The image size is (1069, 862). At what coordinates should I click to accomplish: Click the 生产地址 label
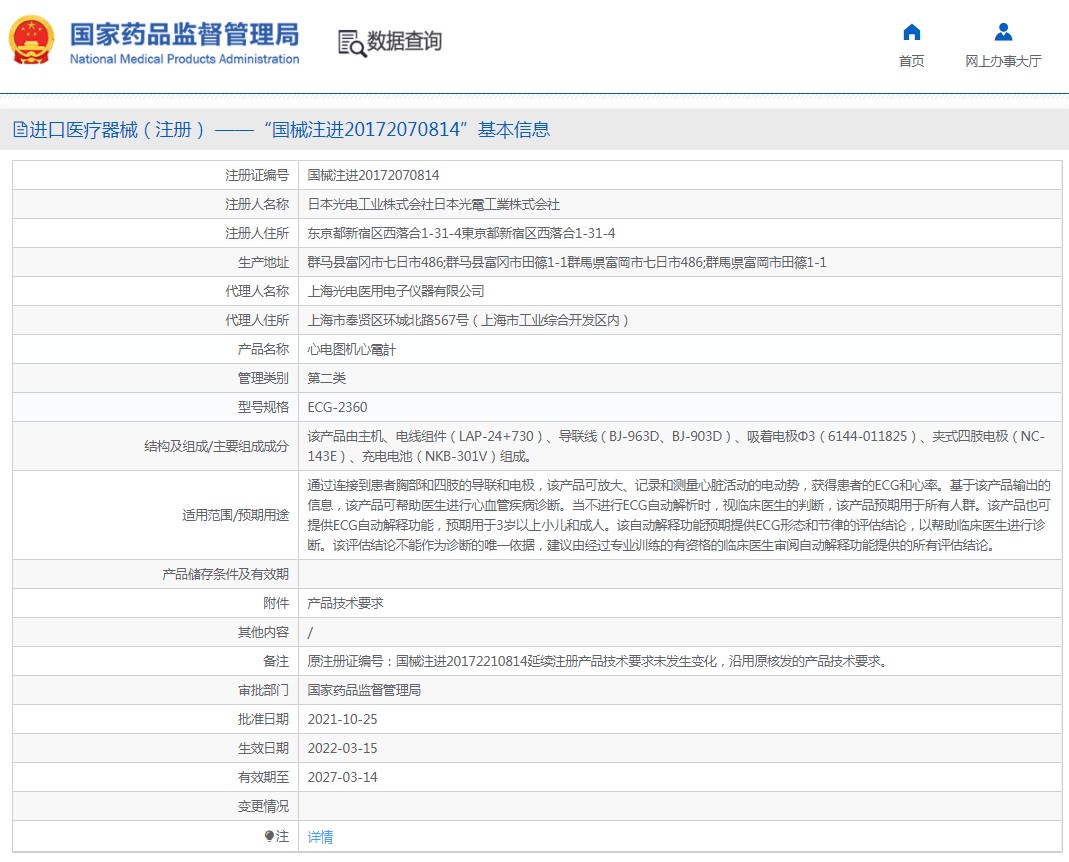click(x=263, y=262)
